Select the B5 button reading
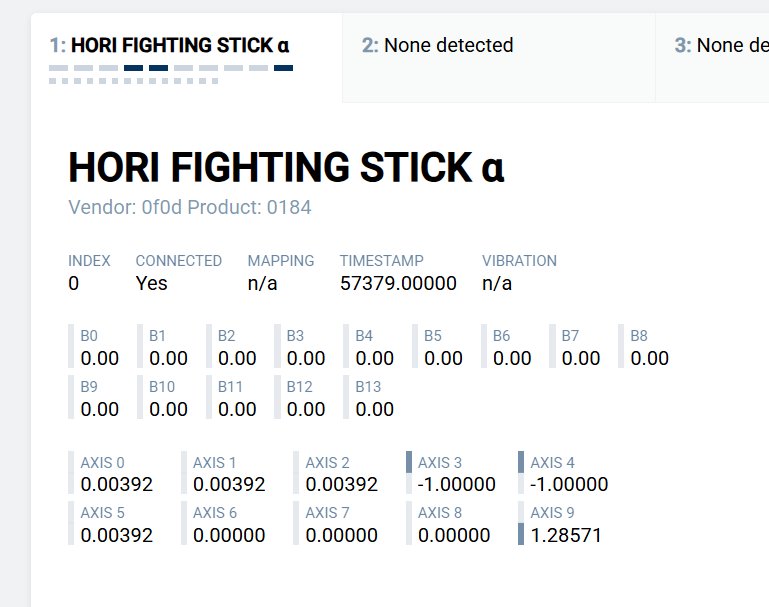Screen dimensions: 769x607 click(443, 358)
